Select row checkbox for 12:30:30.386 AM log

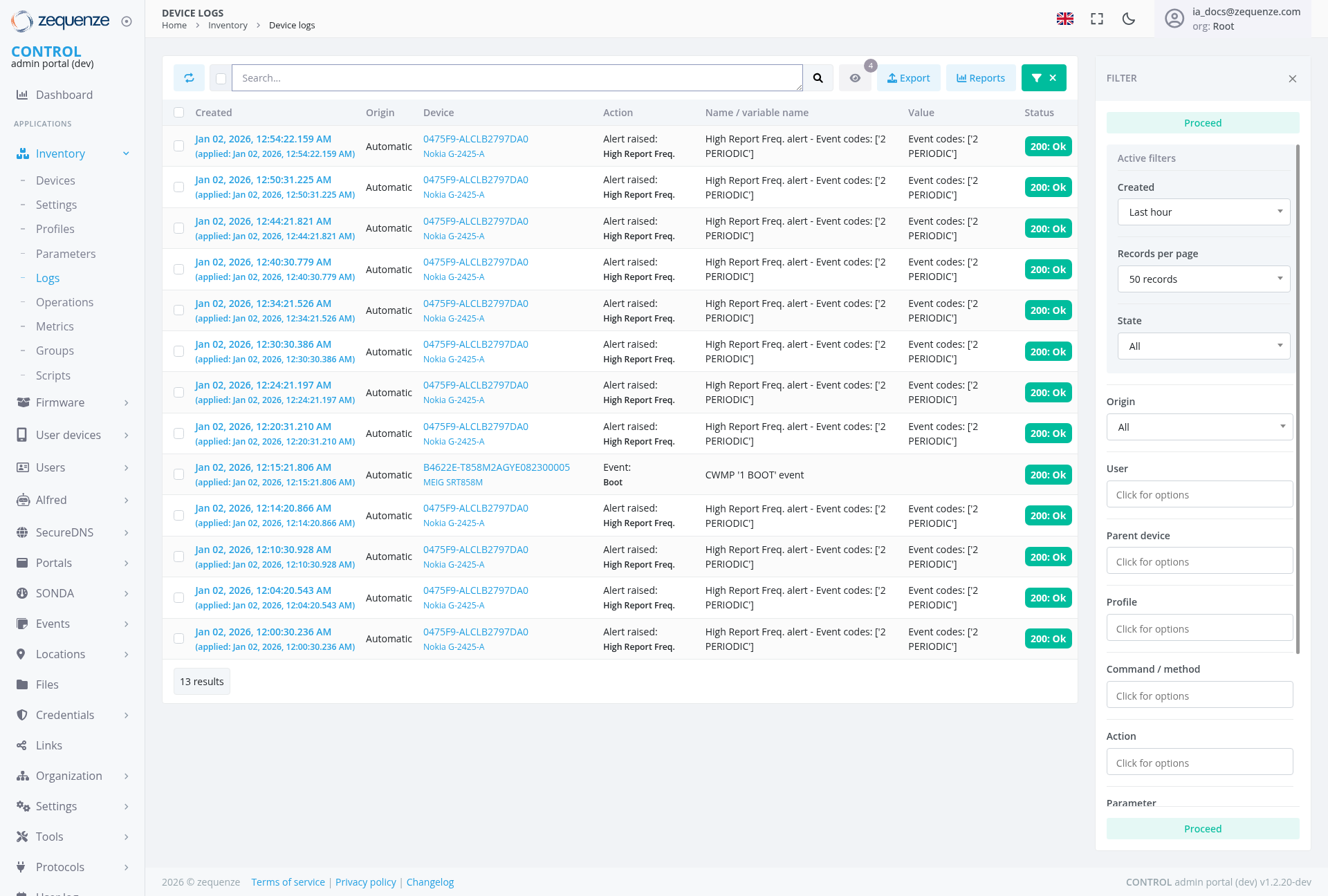tap(179, 351)
